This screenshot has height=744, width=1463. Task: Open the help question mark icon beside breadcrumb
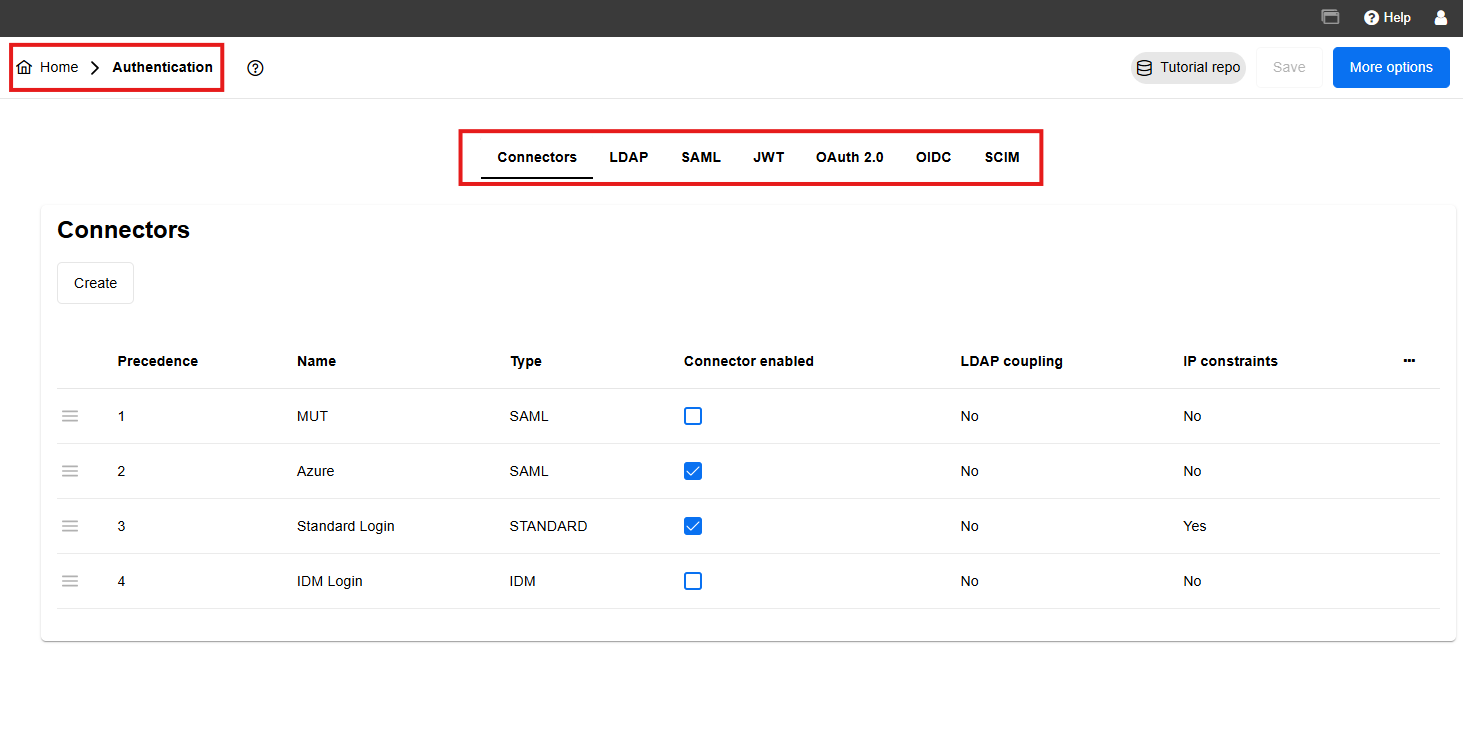coord(255,67)
